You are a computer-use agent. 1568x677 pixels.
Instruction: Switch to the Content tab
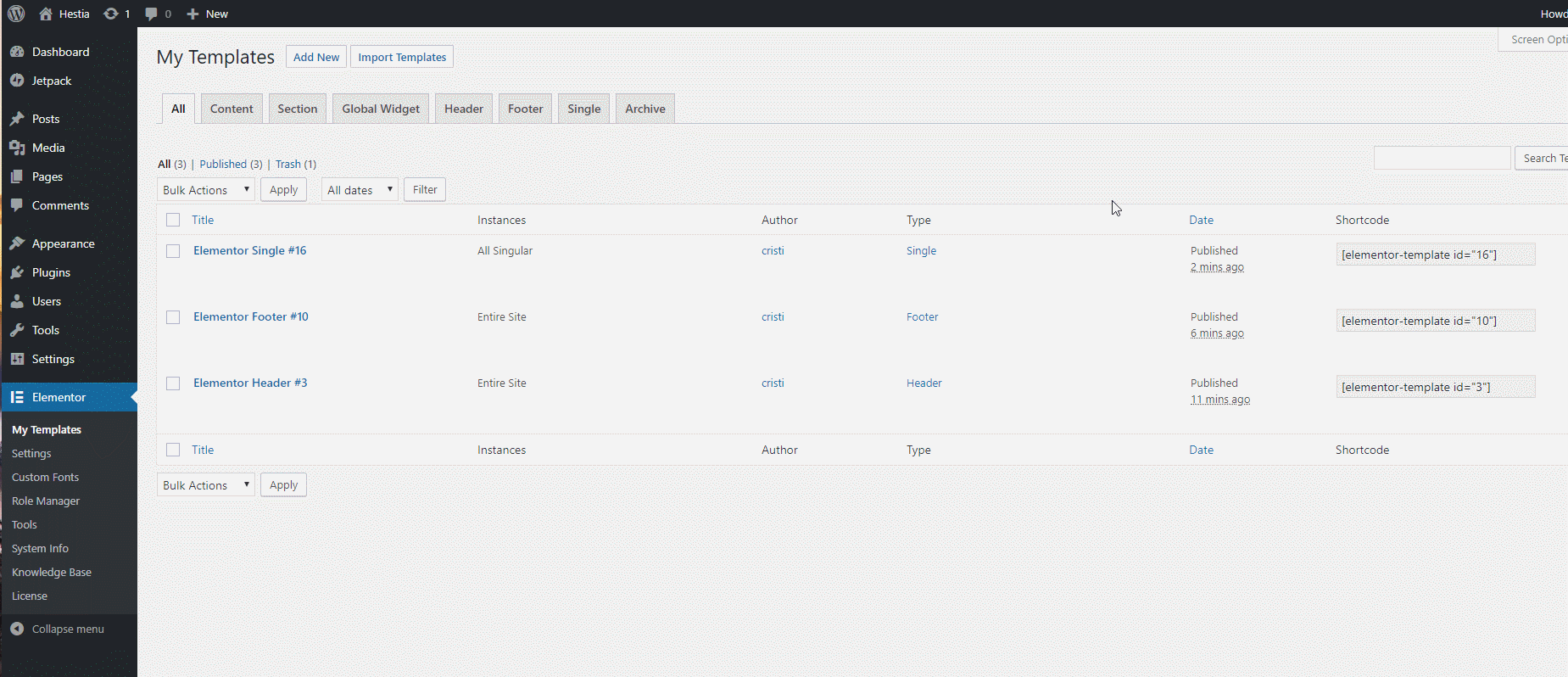tap(232, 109)
